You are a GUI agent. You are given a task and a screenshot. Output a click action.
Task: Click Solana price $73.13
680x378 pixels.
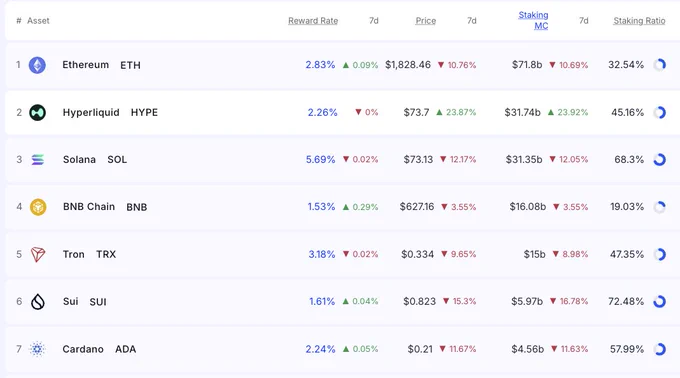coord(418,160)
